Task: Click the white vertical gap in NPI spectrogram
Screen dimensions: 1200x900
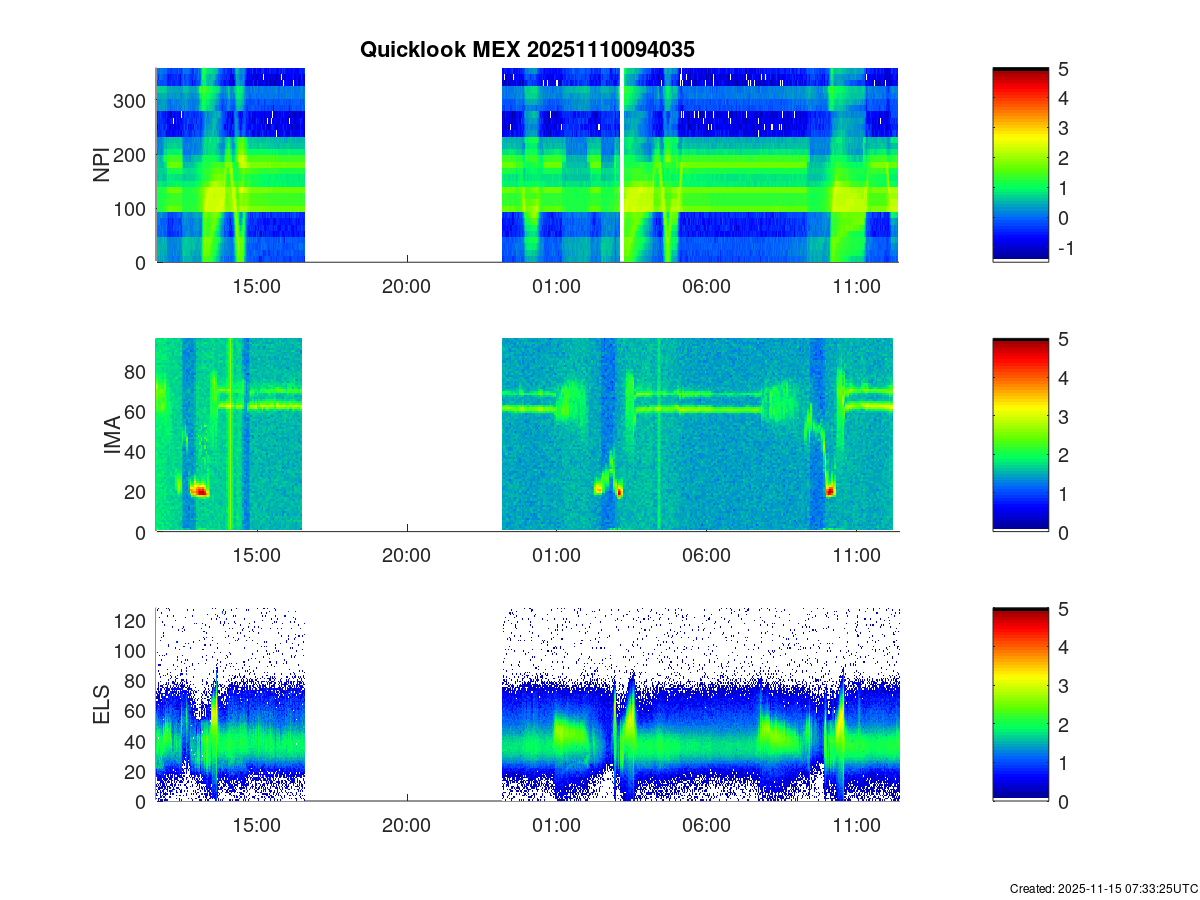Action: coord(621,165)
